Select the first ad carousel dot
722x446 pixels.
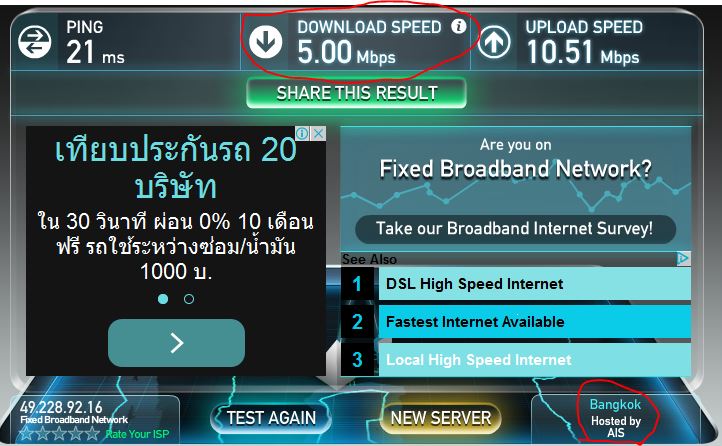163,299
